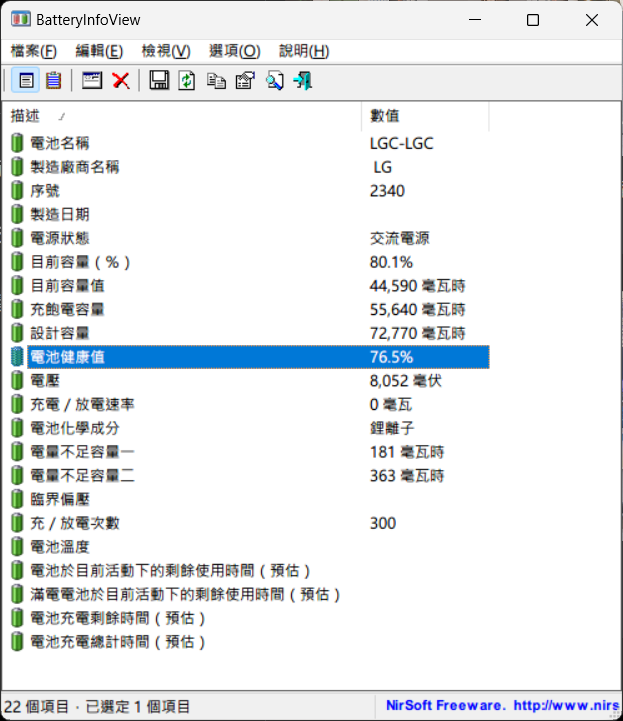Click battery icon beside 電池化學成分

coord(17,428)
